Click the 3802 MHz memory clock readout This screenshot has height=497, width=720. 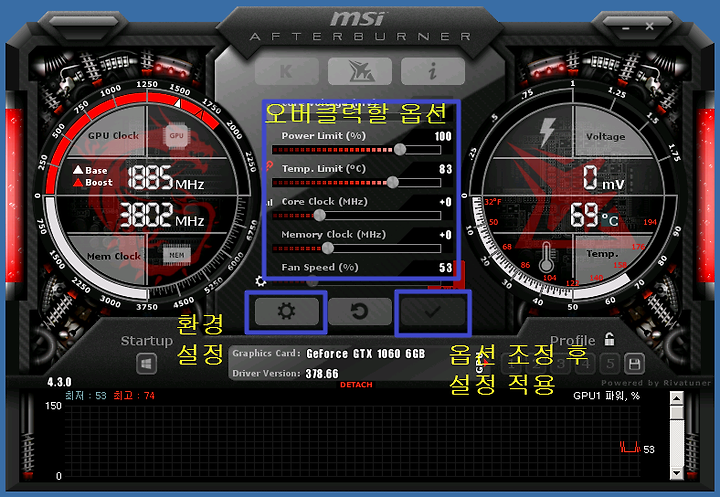coord(162,215)
